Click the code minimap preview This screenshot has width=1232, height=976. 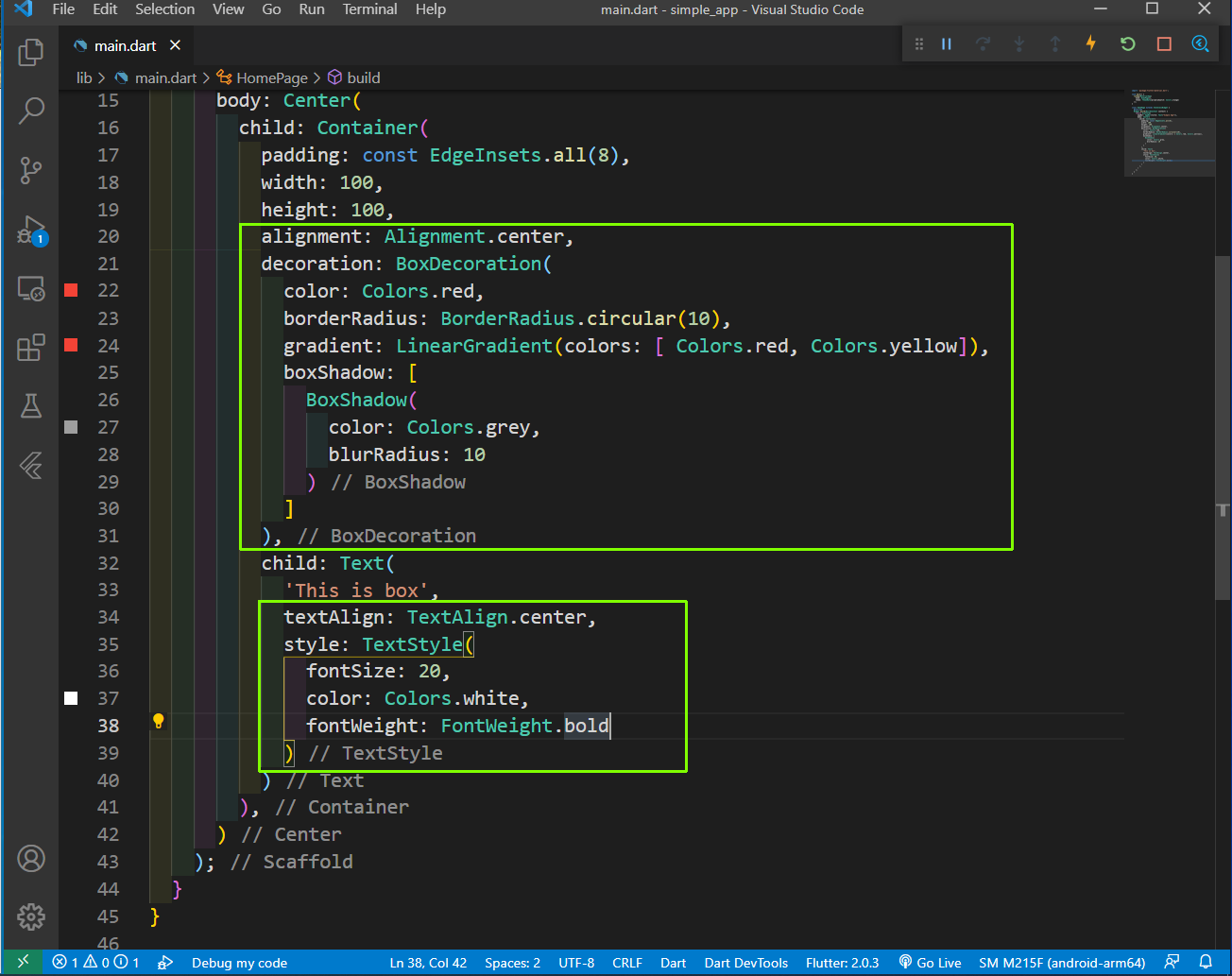pyautogui.click(x=1168, y=132)
